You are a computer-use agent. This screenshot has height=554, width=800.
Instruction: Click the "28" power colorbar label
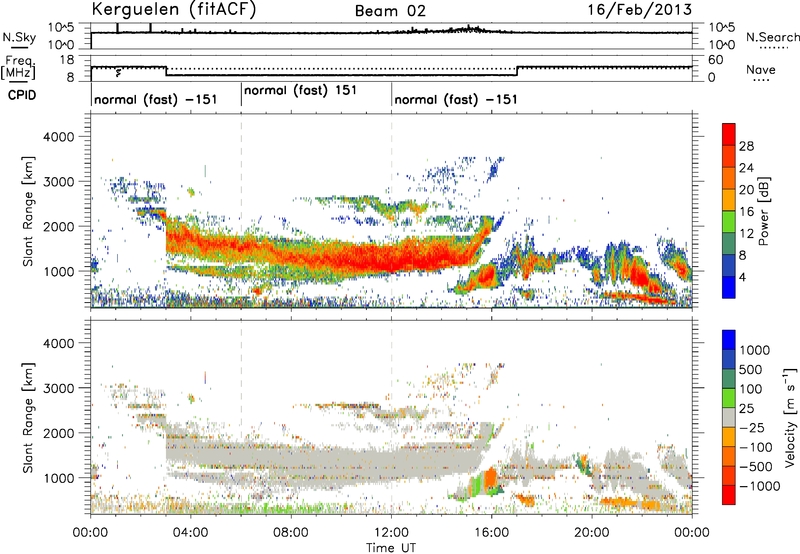pos(746,146)
